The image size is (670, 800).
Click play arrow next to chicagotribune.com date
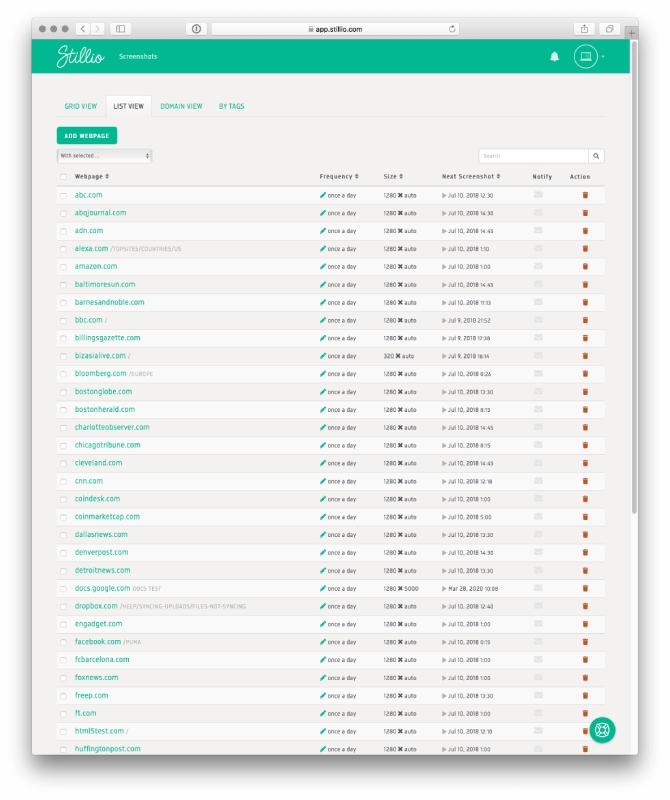click(444, 445)
